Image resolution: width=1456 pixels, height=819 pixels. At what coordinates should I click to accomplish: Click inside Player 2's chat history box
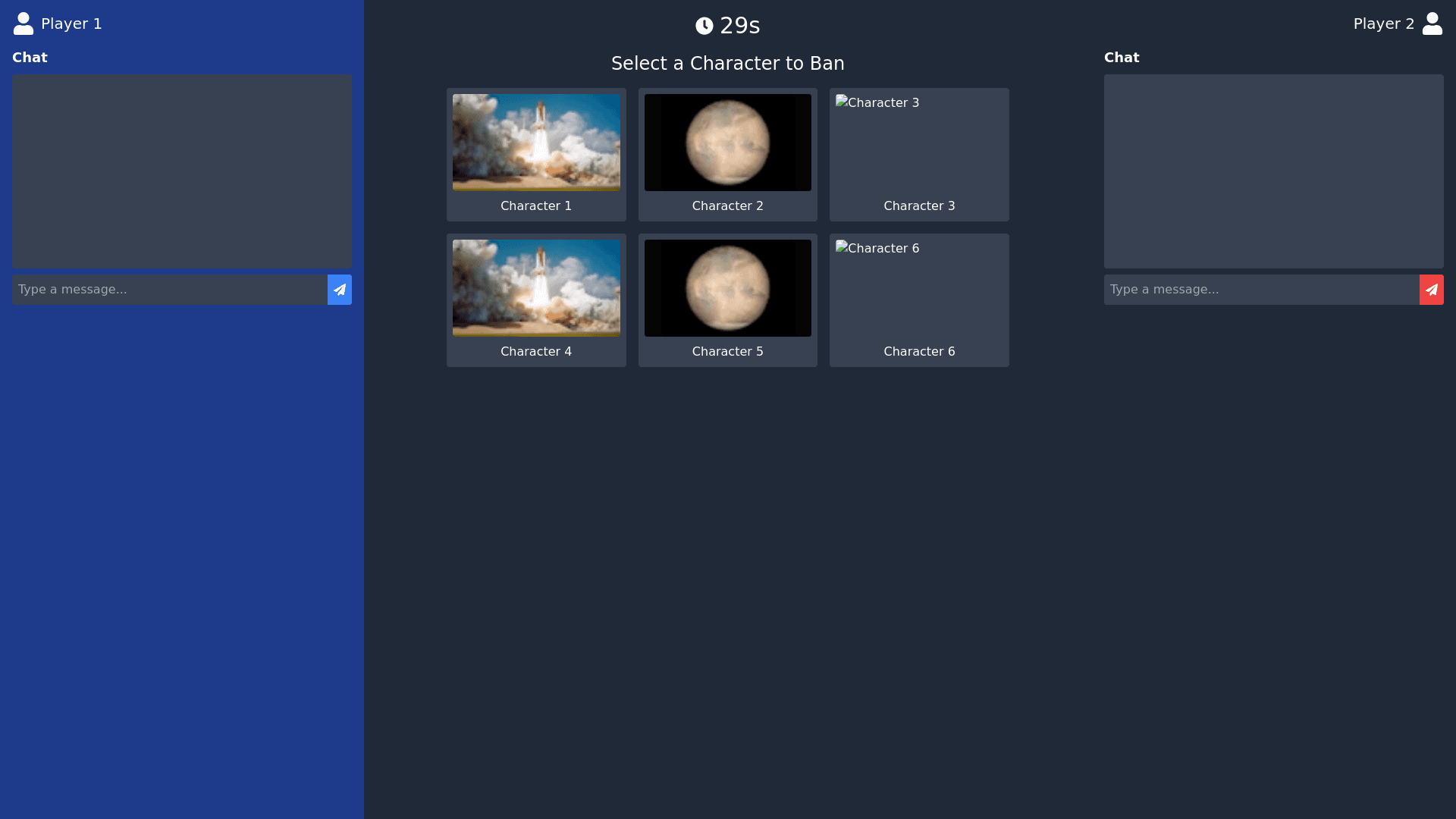tap(1273, 171)
